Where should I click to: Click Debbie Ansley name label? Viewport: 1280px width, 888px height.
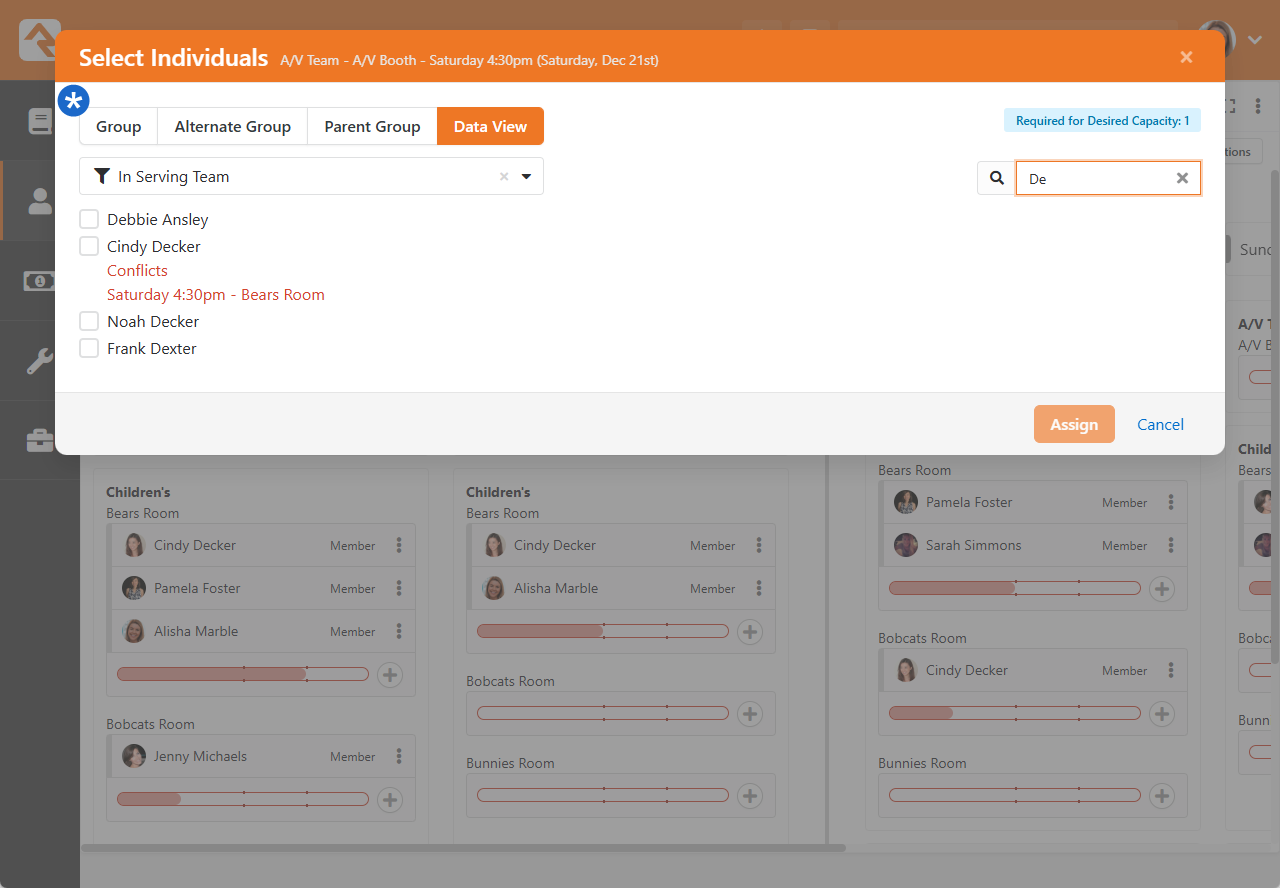coord(158,219)
